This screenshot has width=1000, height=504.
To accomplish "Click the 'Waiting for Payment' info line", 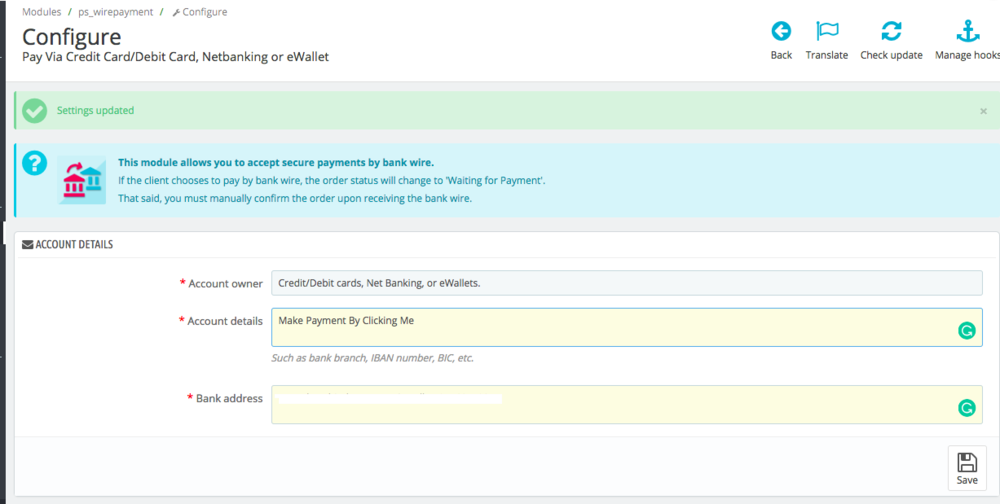I will pos(332,181).
